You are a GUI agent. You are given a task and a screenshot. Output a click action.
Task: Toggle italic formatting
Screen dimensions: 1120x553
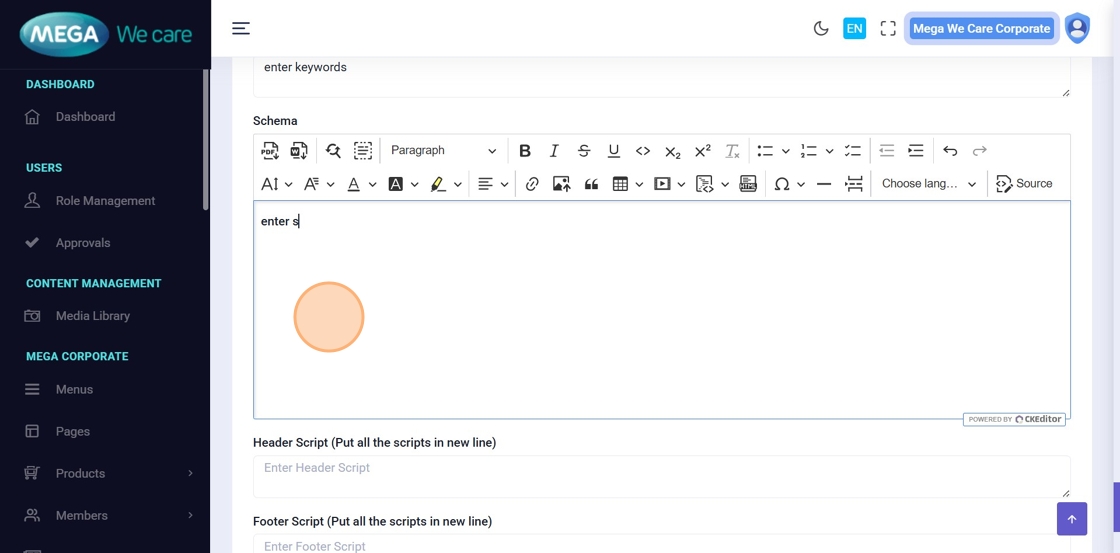[x=554, y=151]
